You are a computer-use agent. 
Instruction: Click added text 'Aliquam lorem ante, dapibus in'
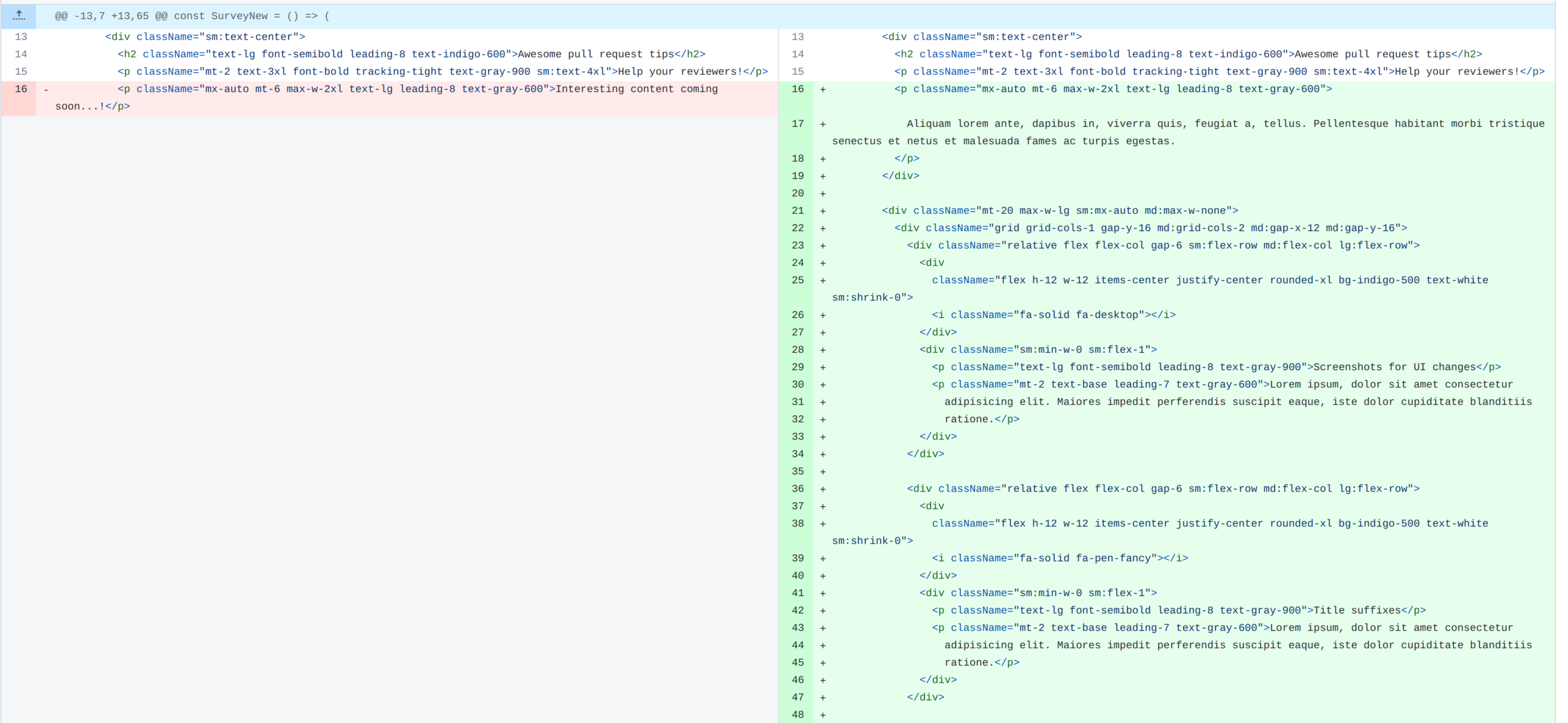[1003, 124]
